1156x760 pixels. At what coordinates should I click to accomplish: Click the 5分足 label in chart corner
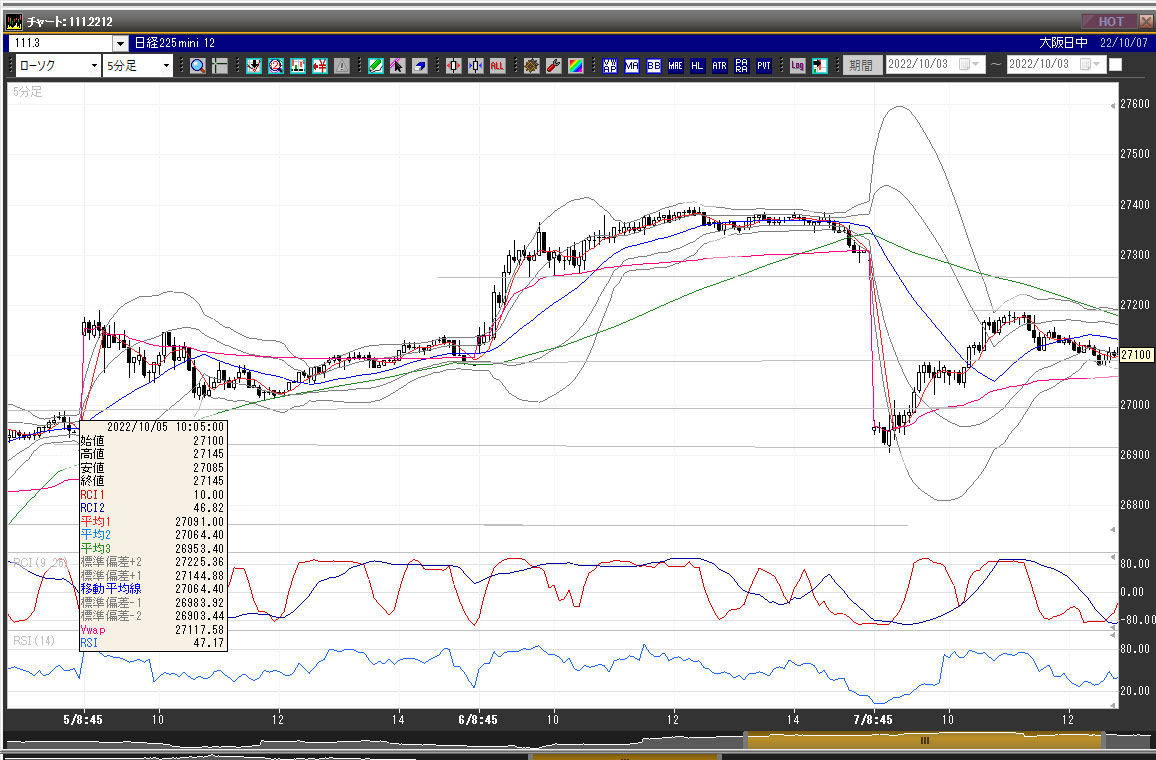(27, 92)
